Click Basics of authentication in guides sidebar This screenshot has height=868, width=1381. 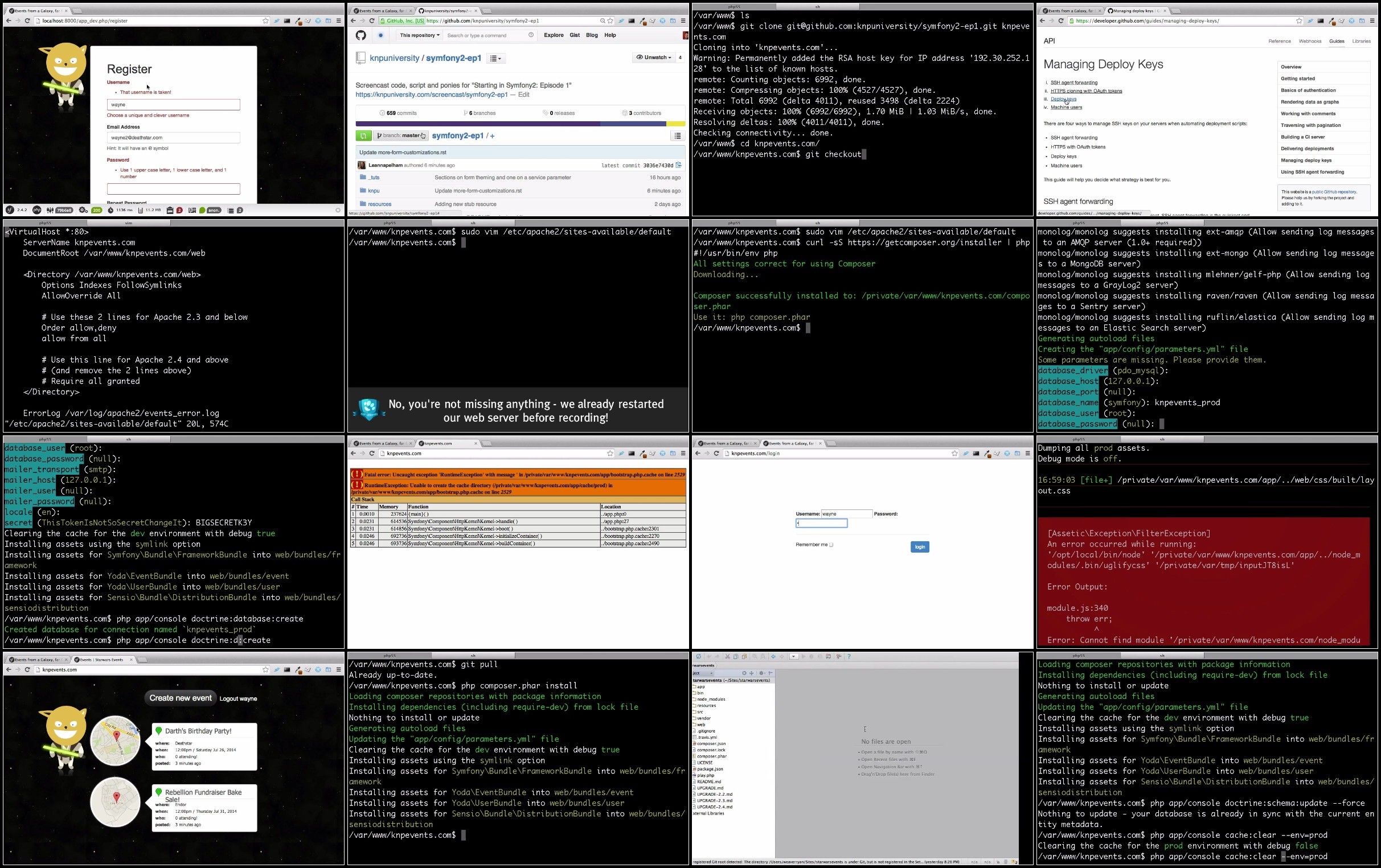click(1308, 90)
